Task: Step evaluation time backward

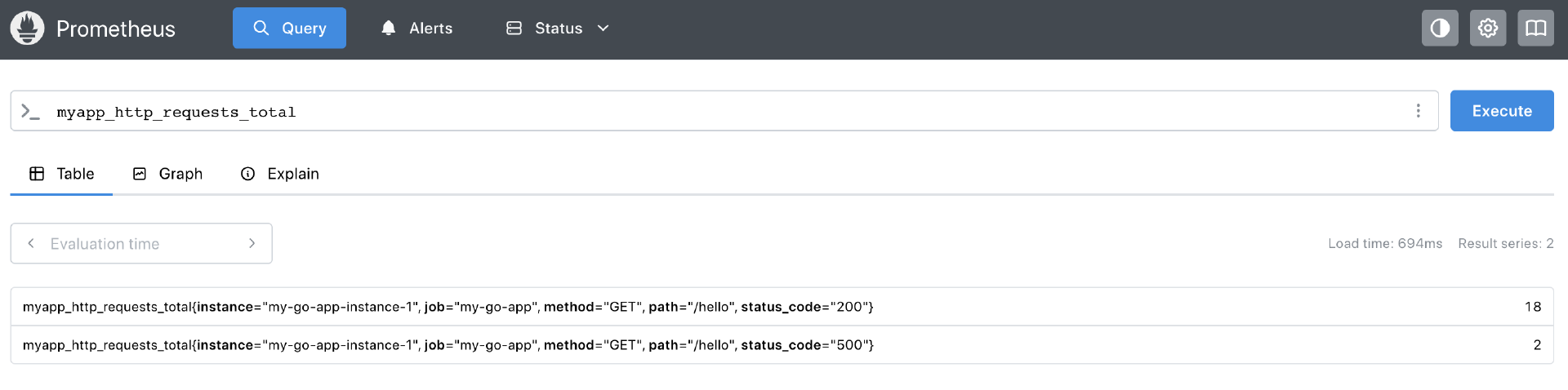Action: point(31,243)
